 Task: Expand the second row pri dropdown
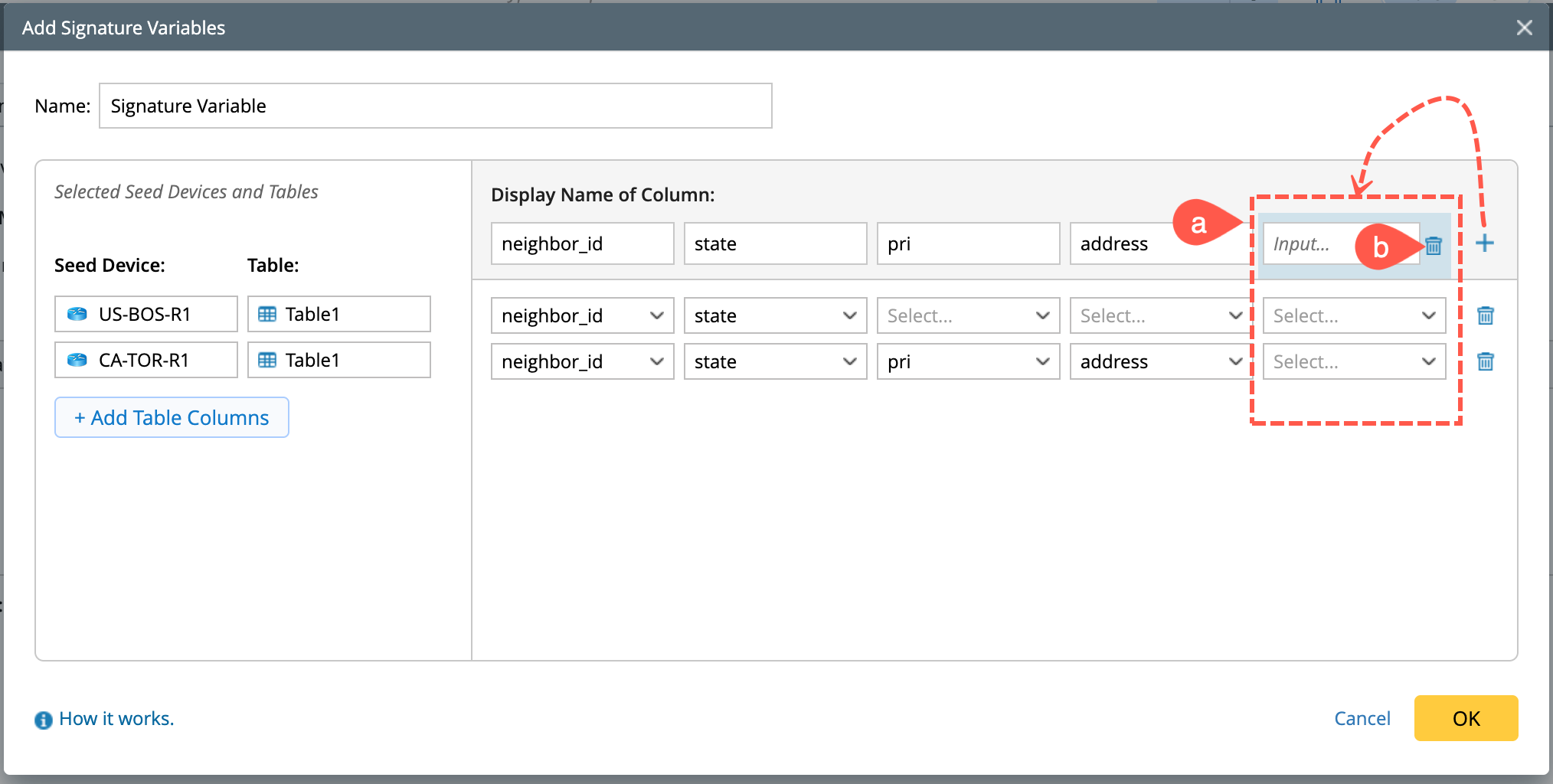coord(968,361)
